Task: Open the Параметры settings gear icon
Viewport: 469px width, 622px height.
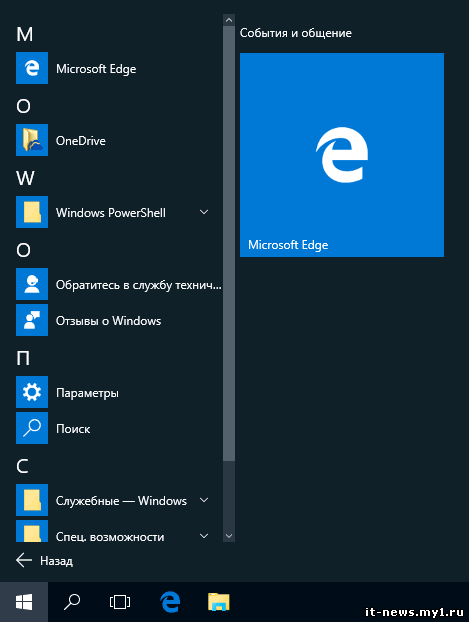Action: pyautogui.click(x=32, y=392)
